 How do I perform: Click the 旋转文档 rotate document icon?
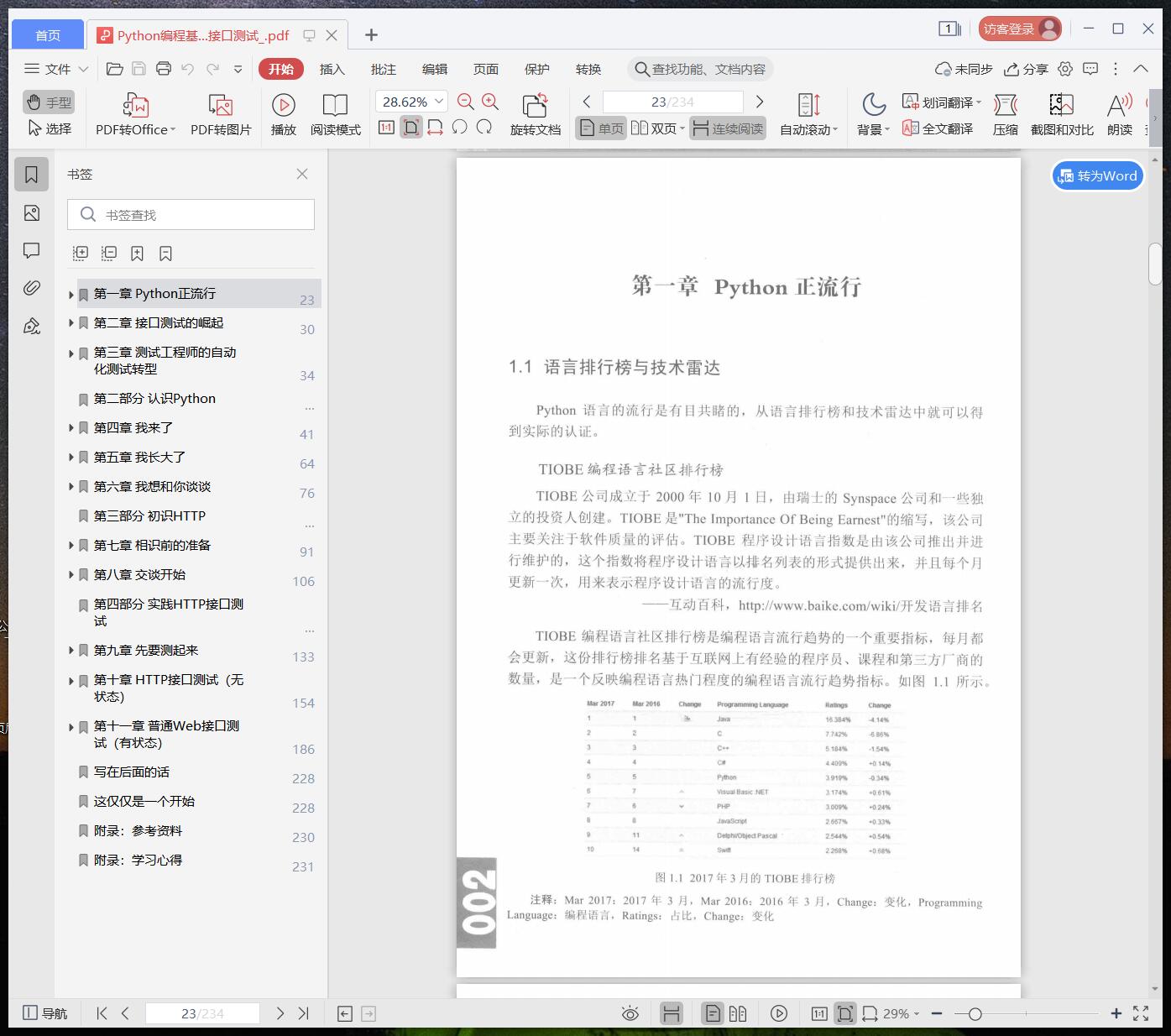click(x=536, y=114)
